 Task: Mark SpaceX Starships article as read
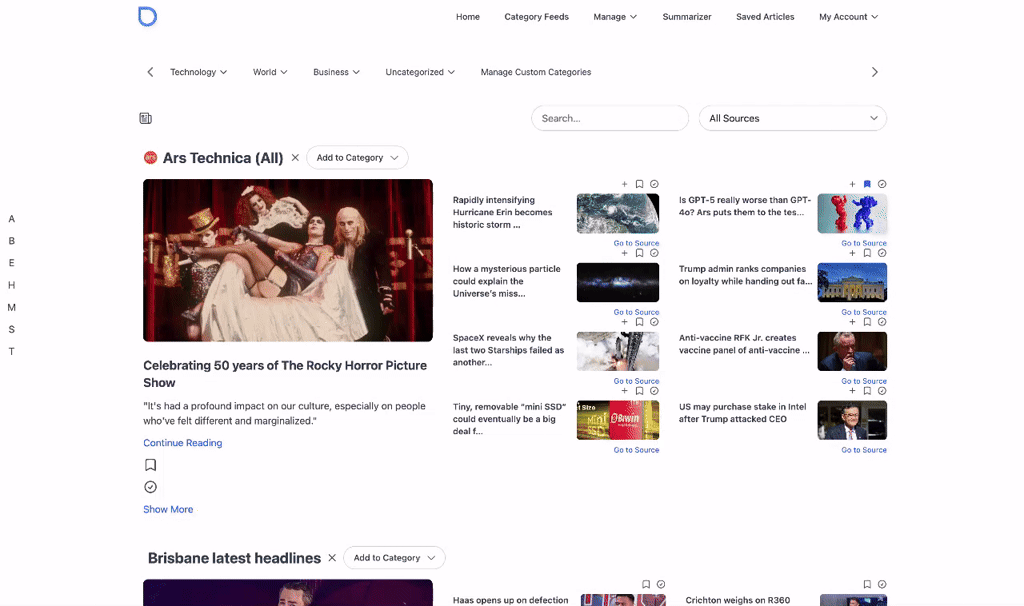(x=654, y=322)
